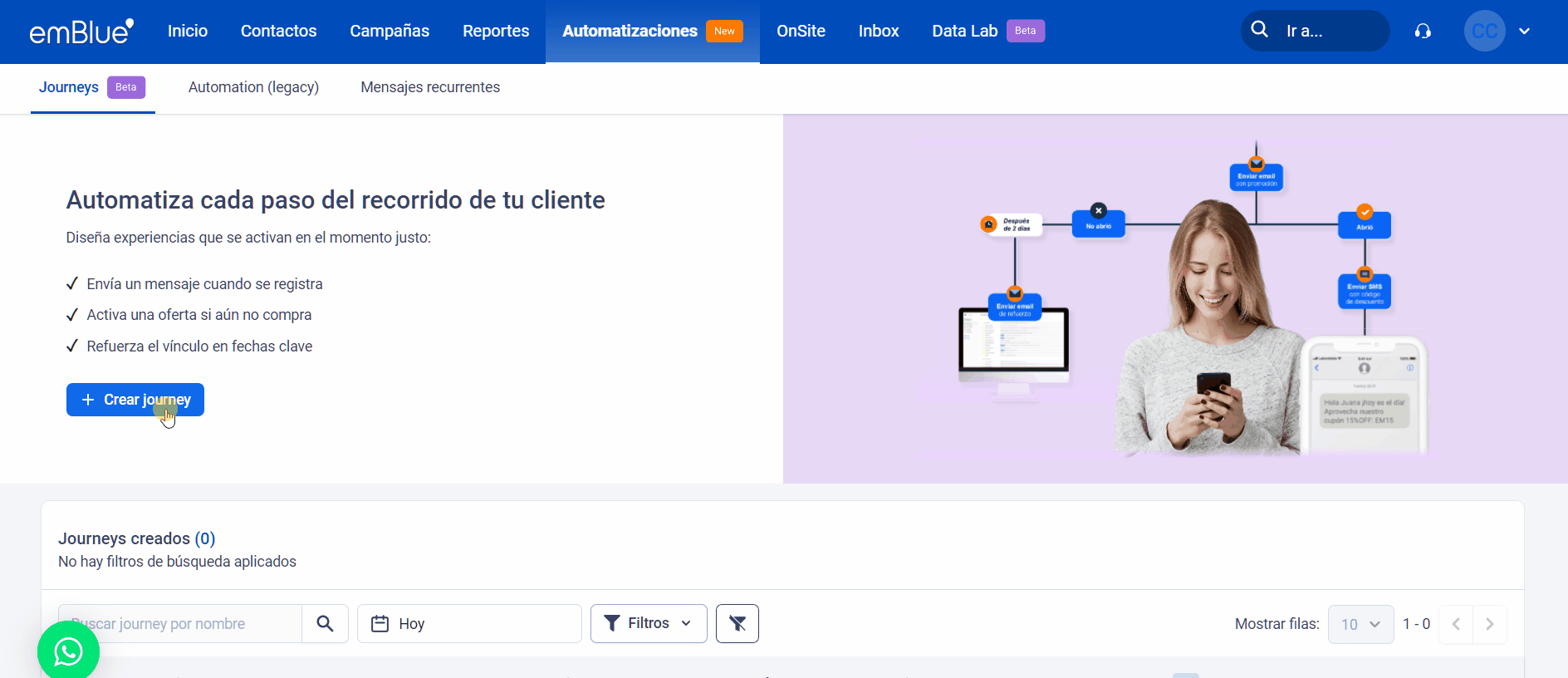
Task: Go to the next page arrow
Action: click(x=1489, y=624)
